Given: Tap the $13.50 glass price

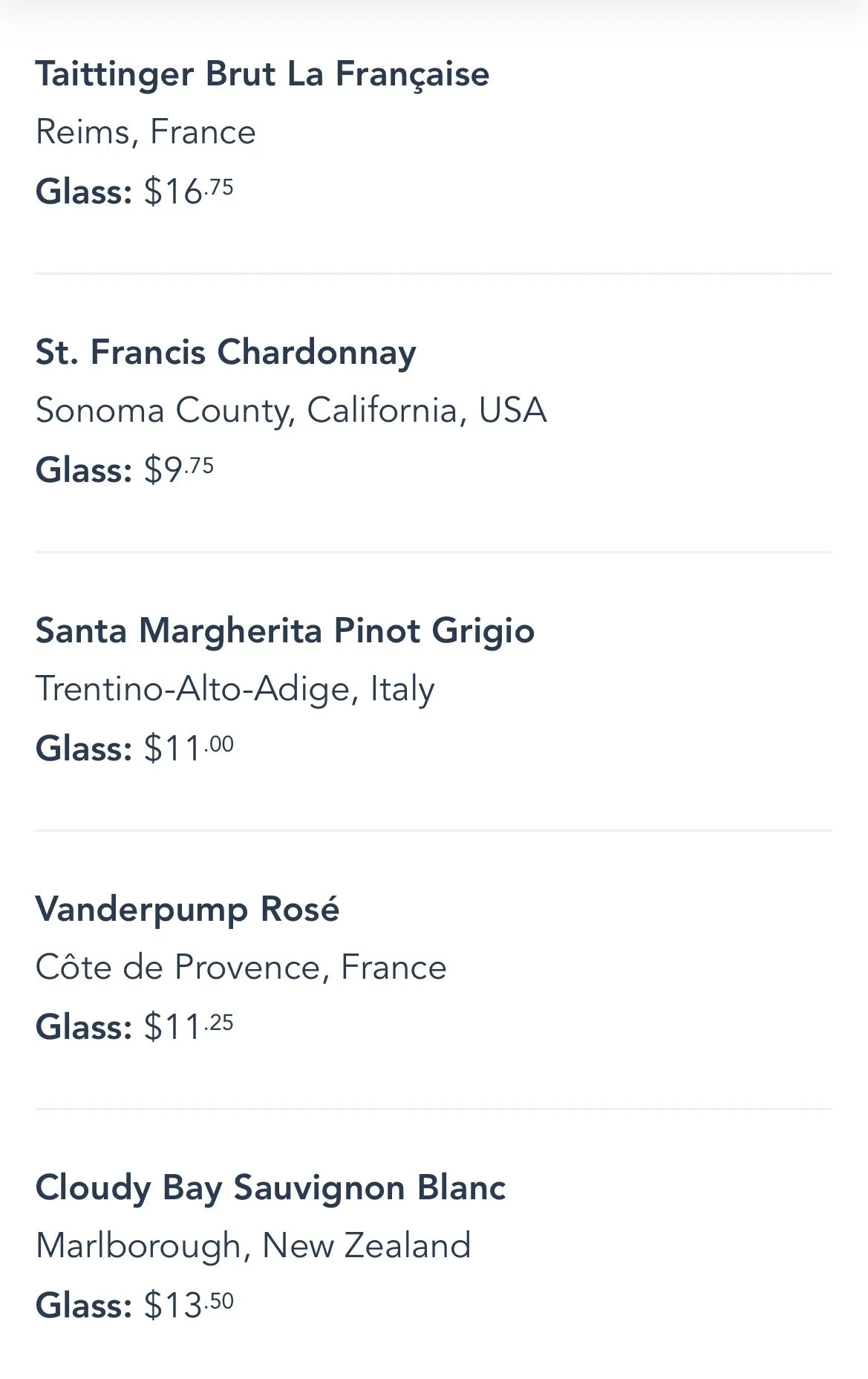Looking at the screenshot, I should (x=189, y=1305).
